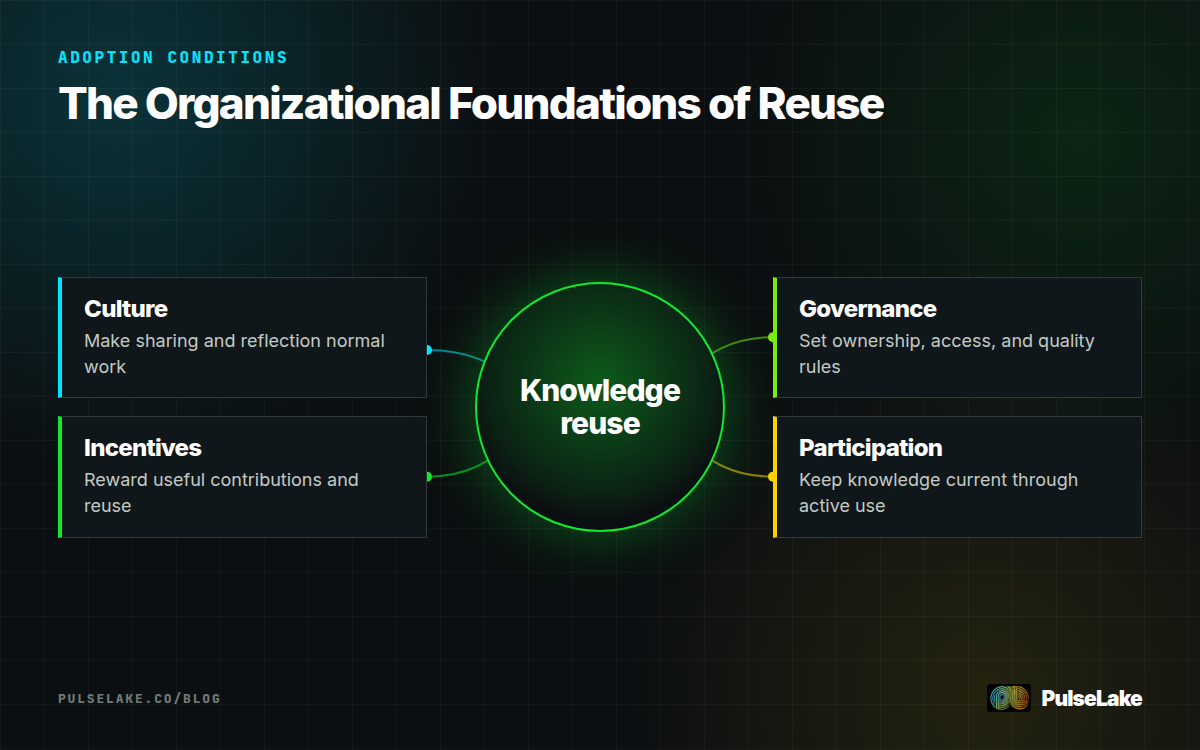The image size is (1200, 750).
Task: Click "Set ownership, access, and quality rules" text
Action: tap(947, 354)
